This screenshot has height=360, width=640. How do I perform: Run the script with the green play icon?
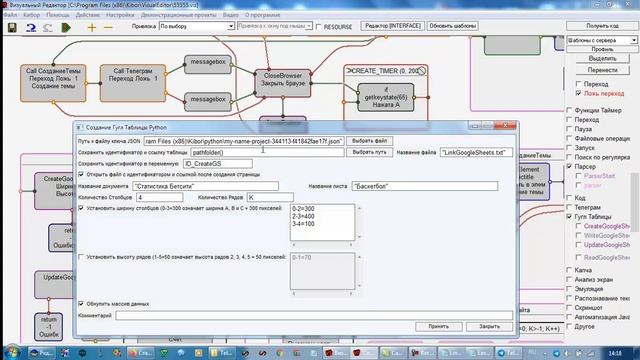click(x=66, y=27)
